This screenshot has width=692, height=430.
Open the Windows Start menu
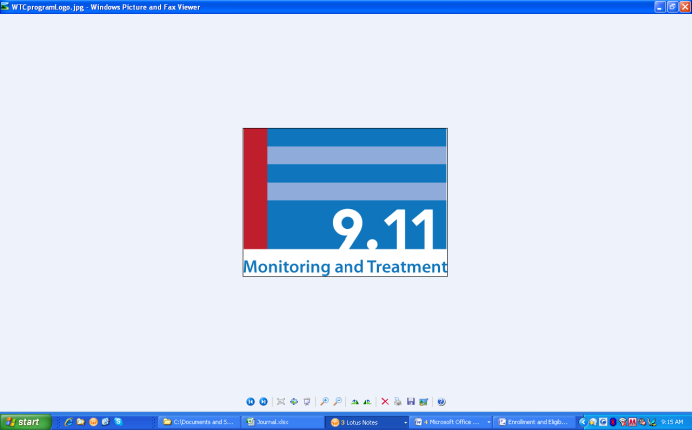(26, 422)
